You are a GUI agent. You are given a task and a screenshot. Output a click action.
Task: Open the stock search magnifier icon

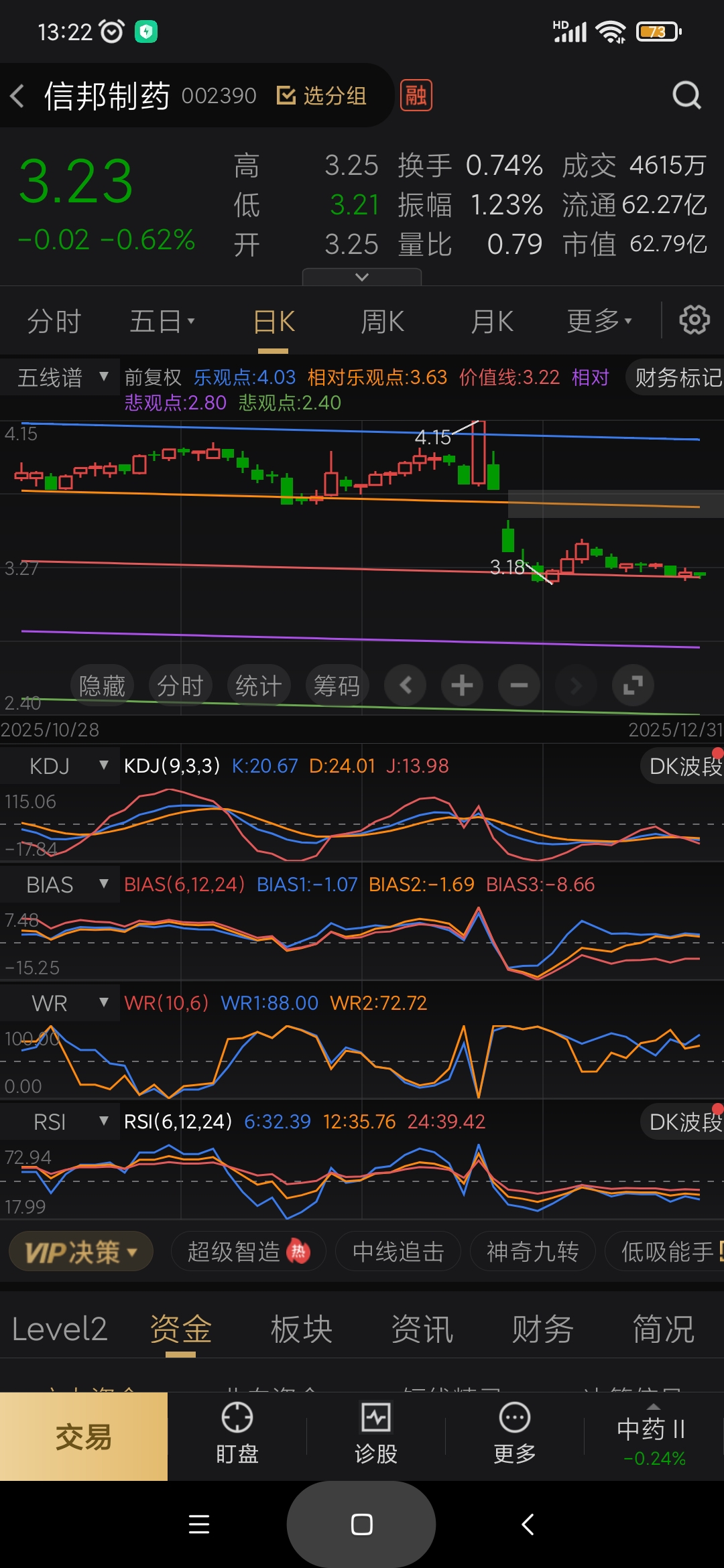pos(686,96)
